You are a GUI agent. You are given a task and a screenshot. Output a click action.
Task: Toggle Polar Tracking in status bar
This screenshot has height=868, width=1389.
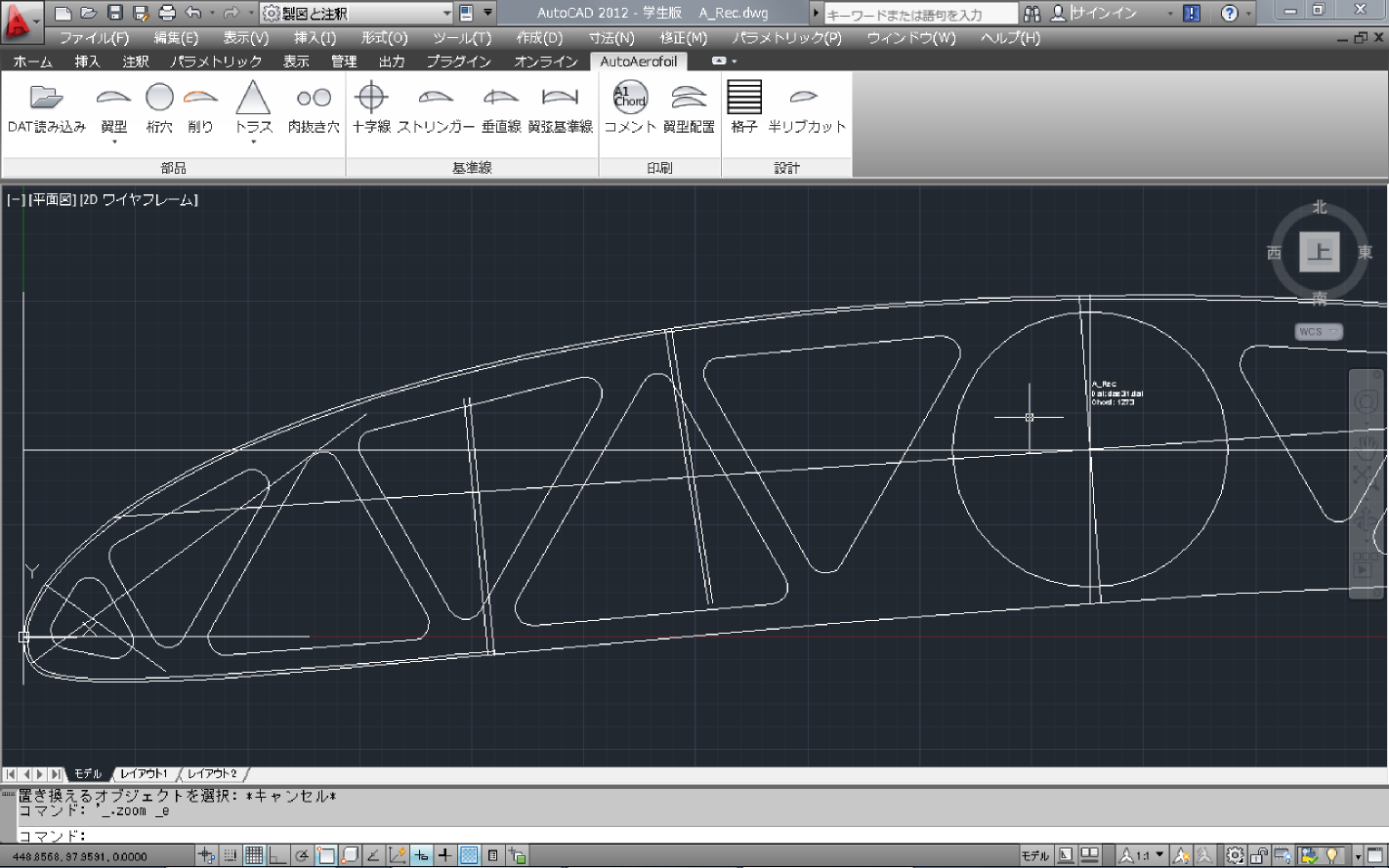(x=302, y=856)
